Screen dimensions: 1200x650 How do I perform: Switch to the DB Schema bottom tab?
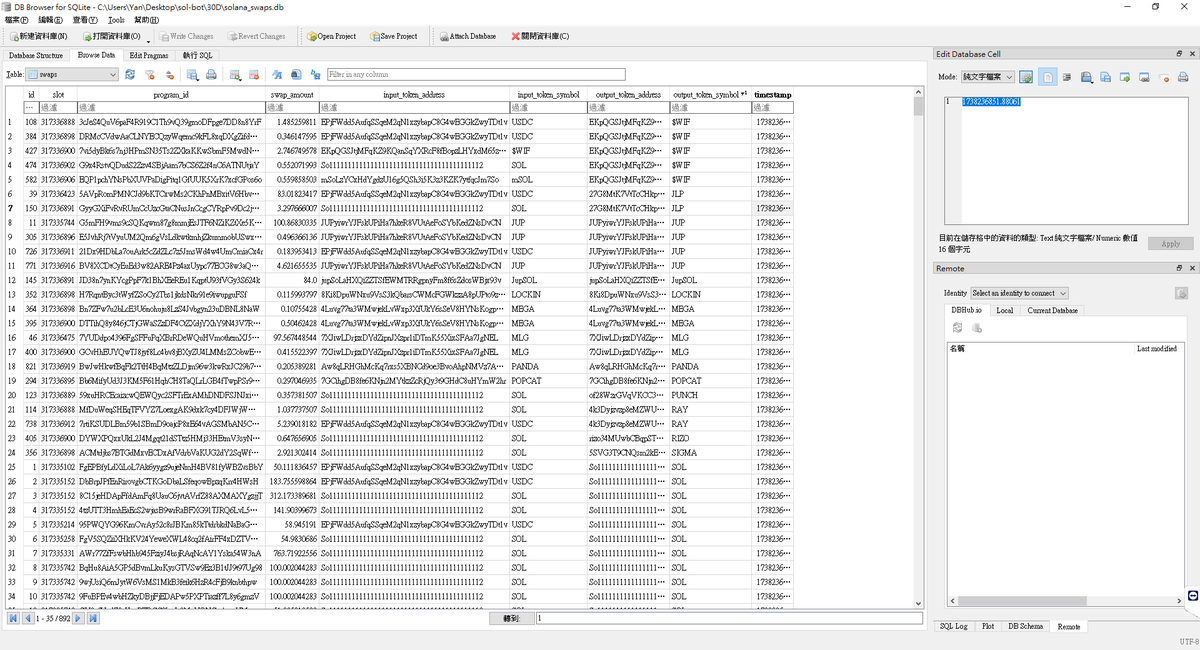pyautogui.click(x=1025, y=626)
